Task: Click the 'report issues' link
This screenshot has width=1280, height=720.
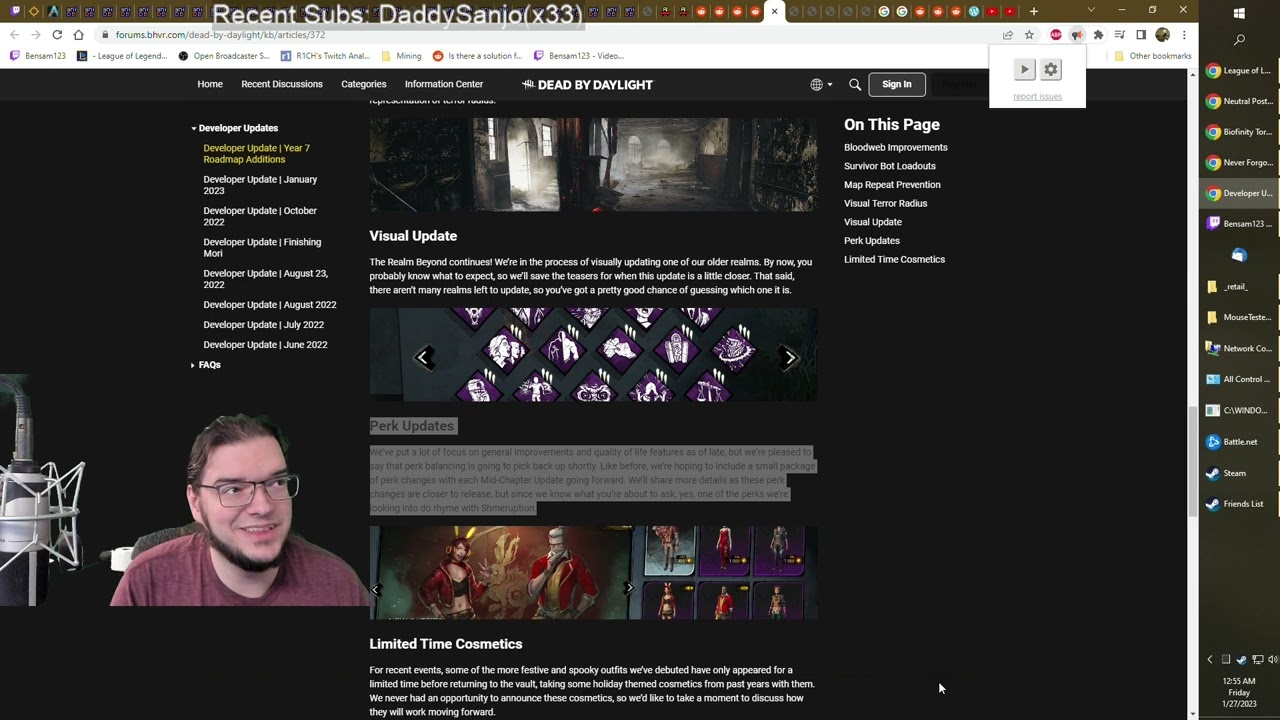Action: coord(1037,97)
